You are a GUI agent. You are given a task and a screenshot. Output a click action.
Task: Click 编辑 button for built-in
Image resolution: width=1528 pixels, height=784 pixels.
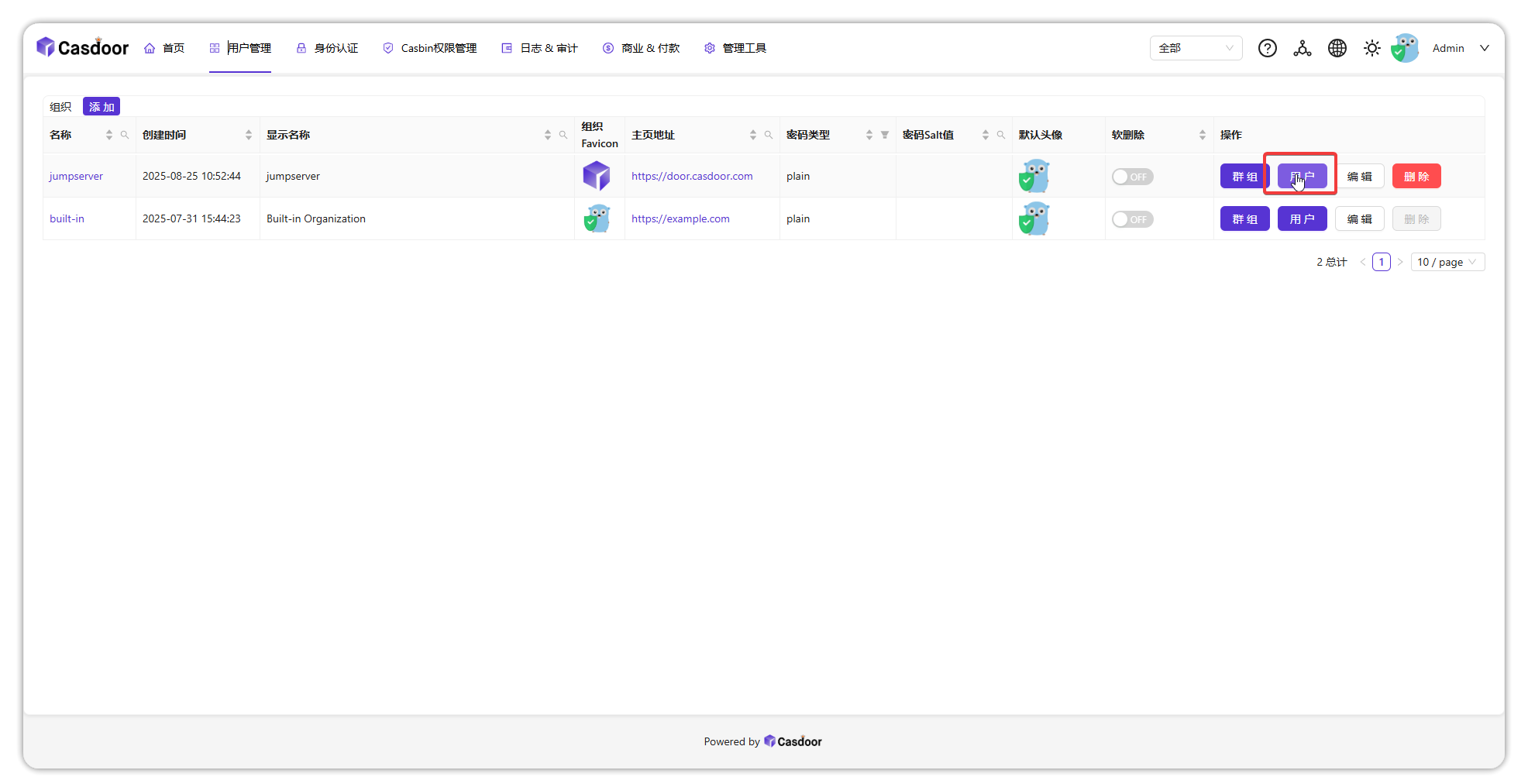(1360, 219)
